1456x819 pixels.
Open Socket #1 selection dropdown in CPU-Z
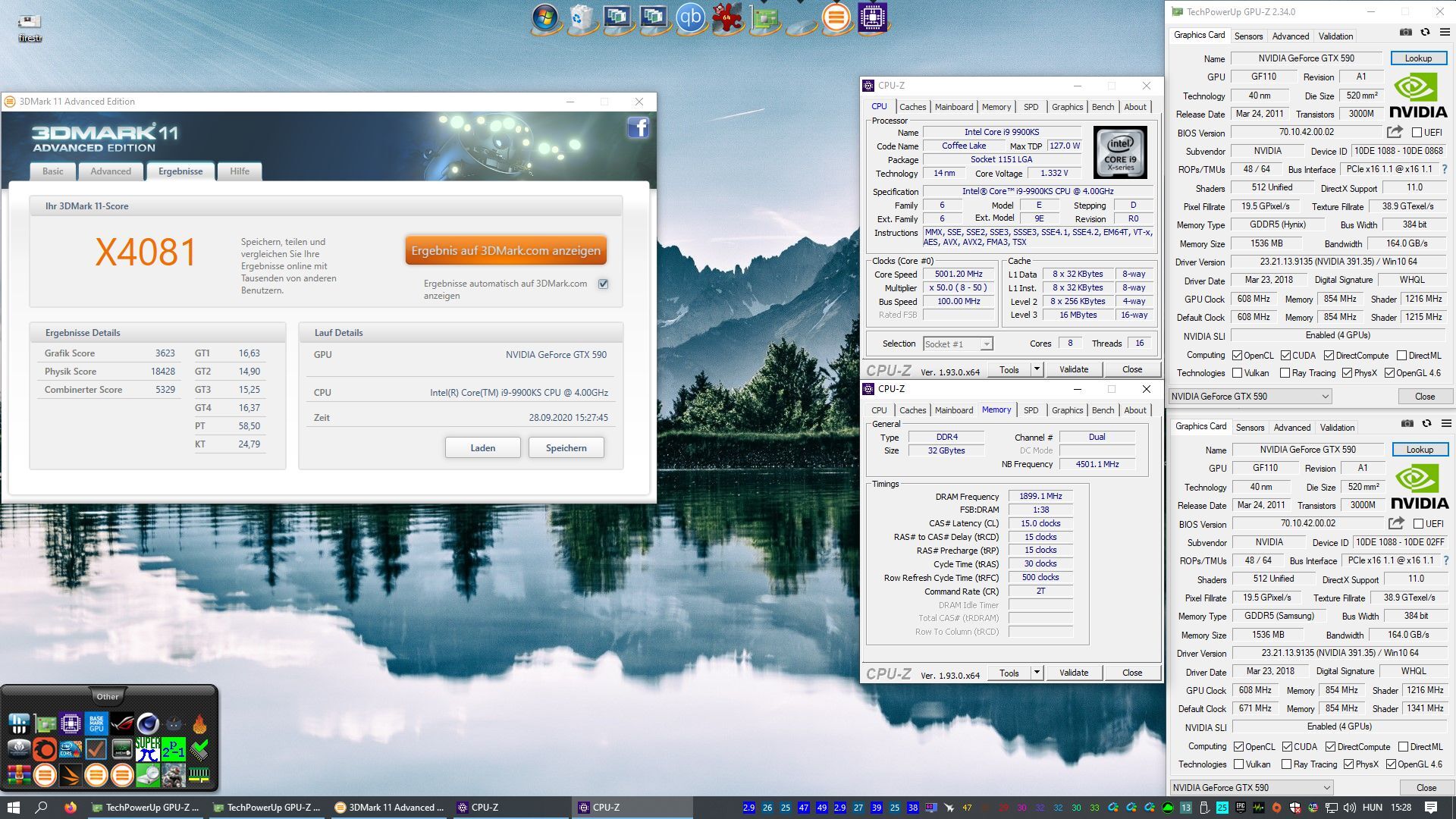(958, 344)
